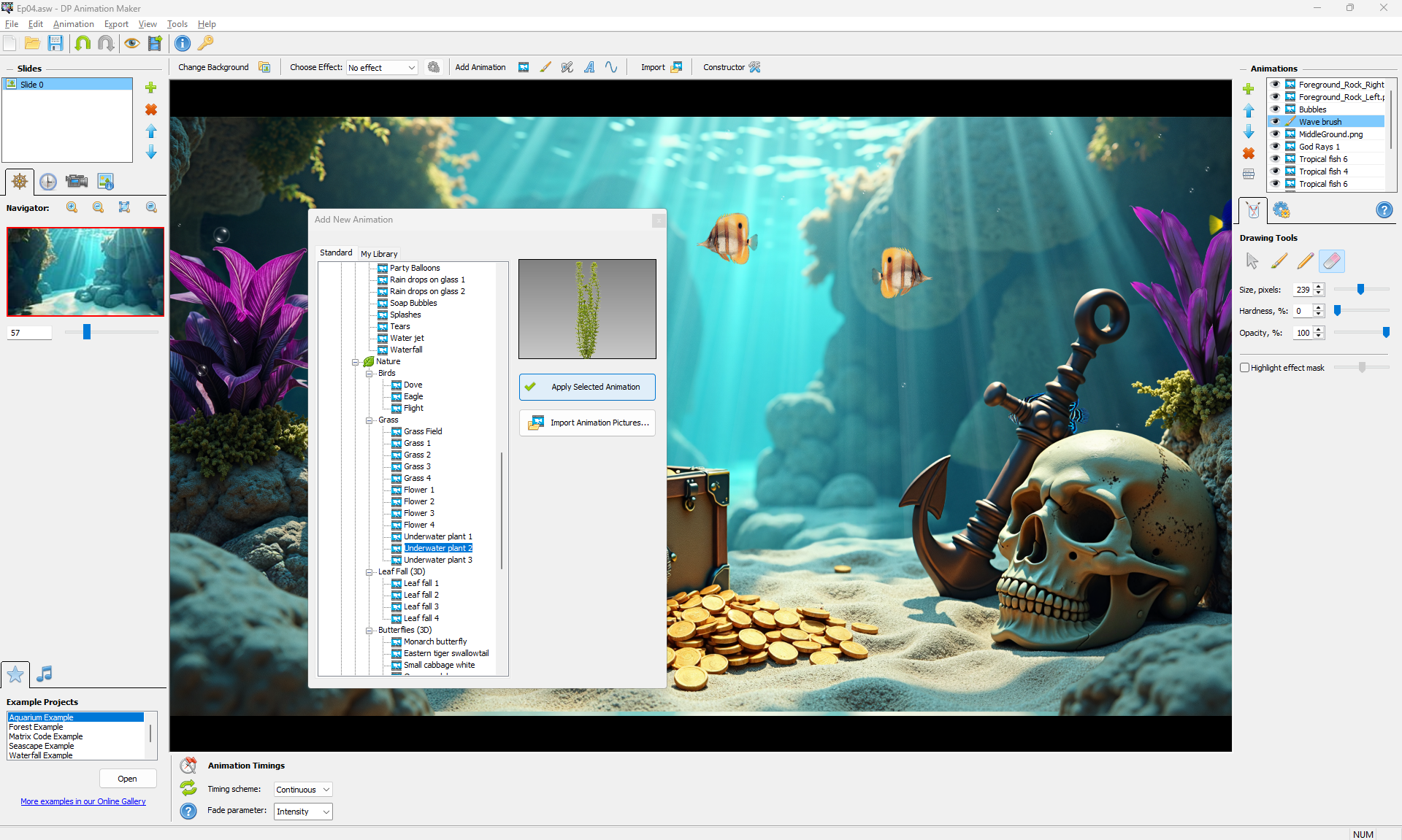
Task: Switch to My Library tab
Action: tap(379, 254)
